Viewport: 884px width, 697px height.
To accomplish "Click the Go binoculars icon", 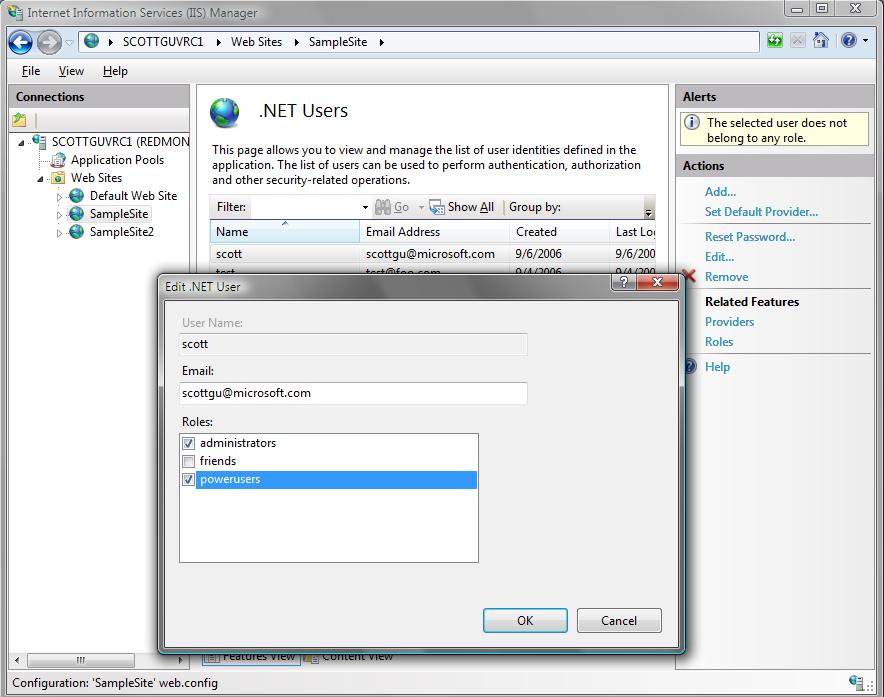I will coord(383,207).
